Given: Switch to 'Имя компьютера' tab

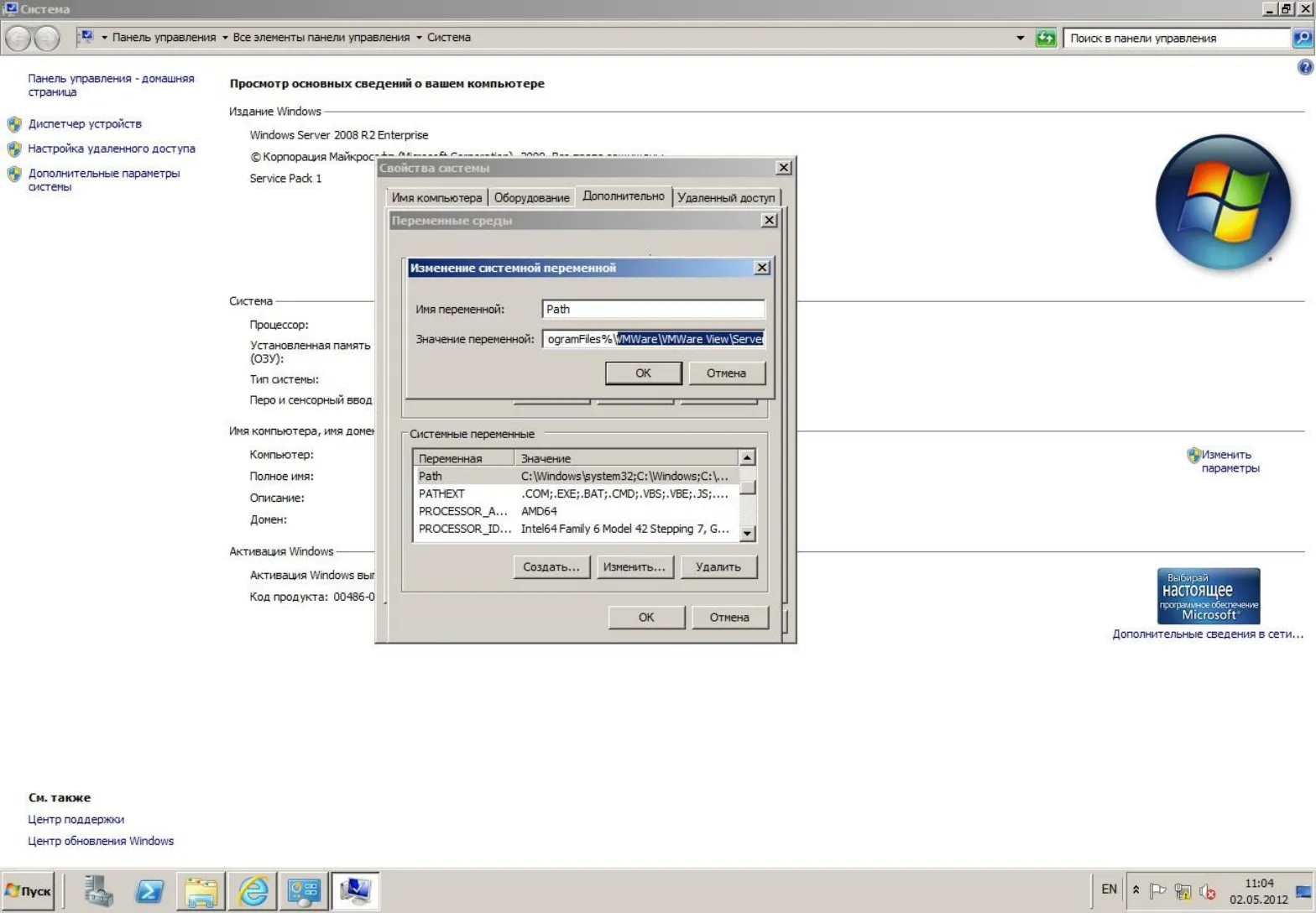Looking at the screenshot, I should (437, 198).
